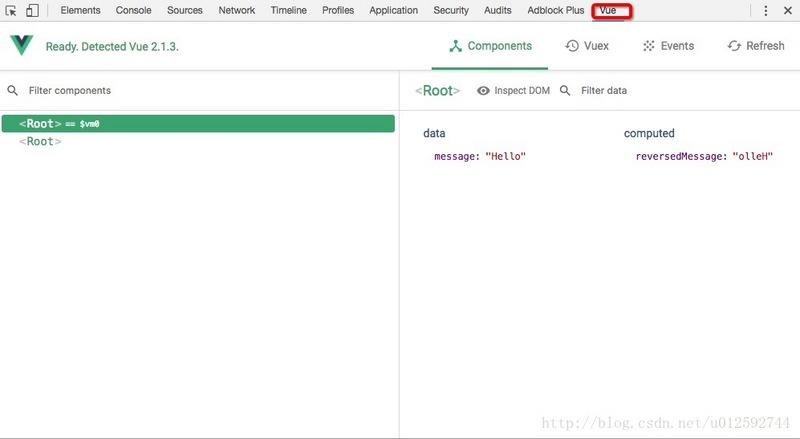Select the Network tab

click(237, 10)
